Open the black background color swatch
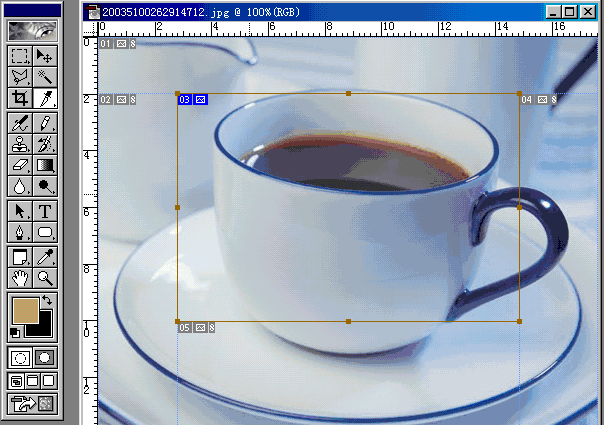This screenshot has height=425, width=604. coord(40,323)
